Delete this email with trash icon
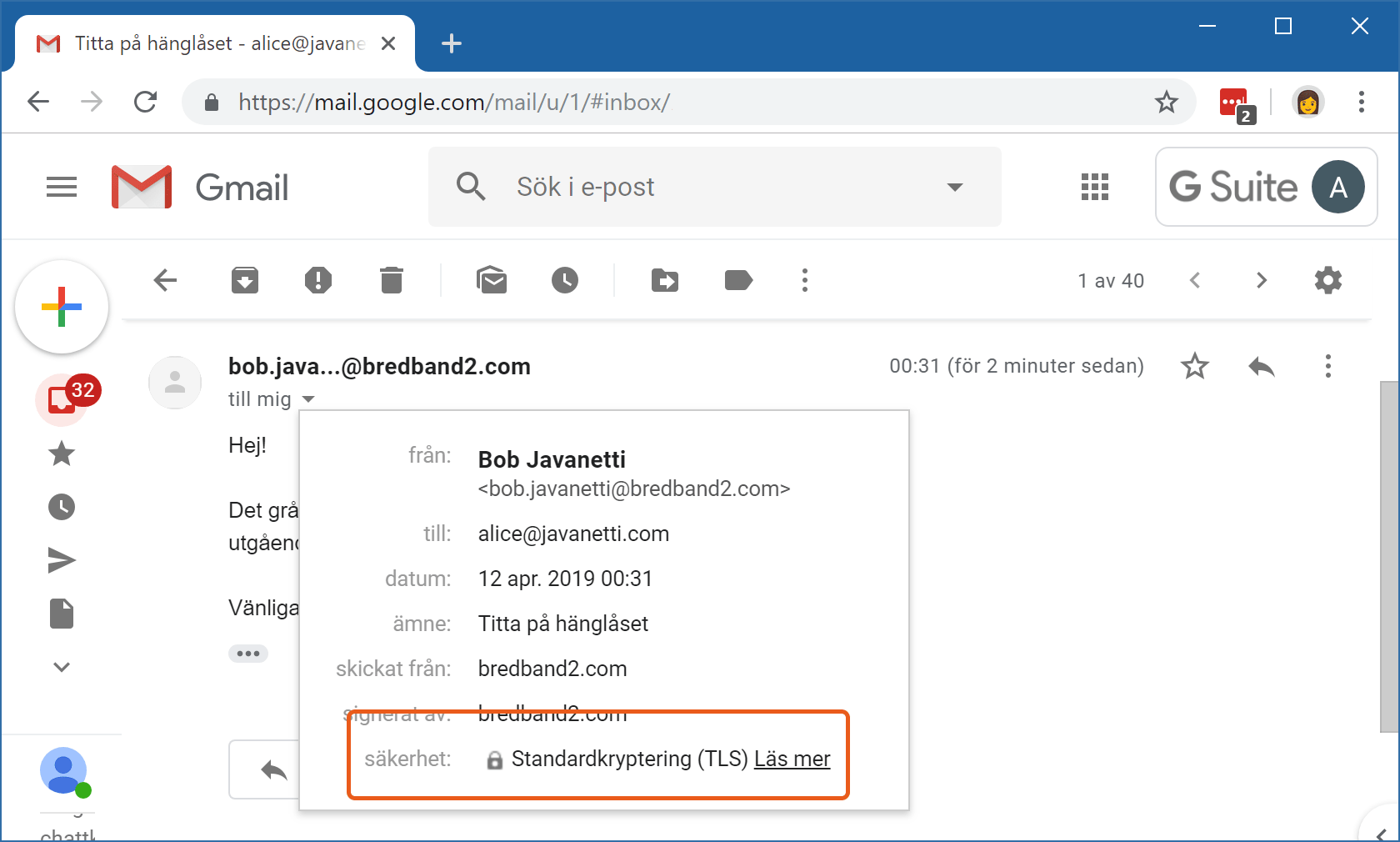The width and height of the screenshot is (1400, 842). [392, 280]
